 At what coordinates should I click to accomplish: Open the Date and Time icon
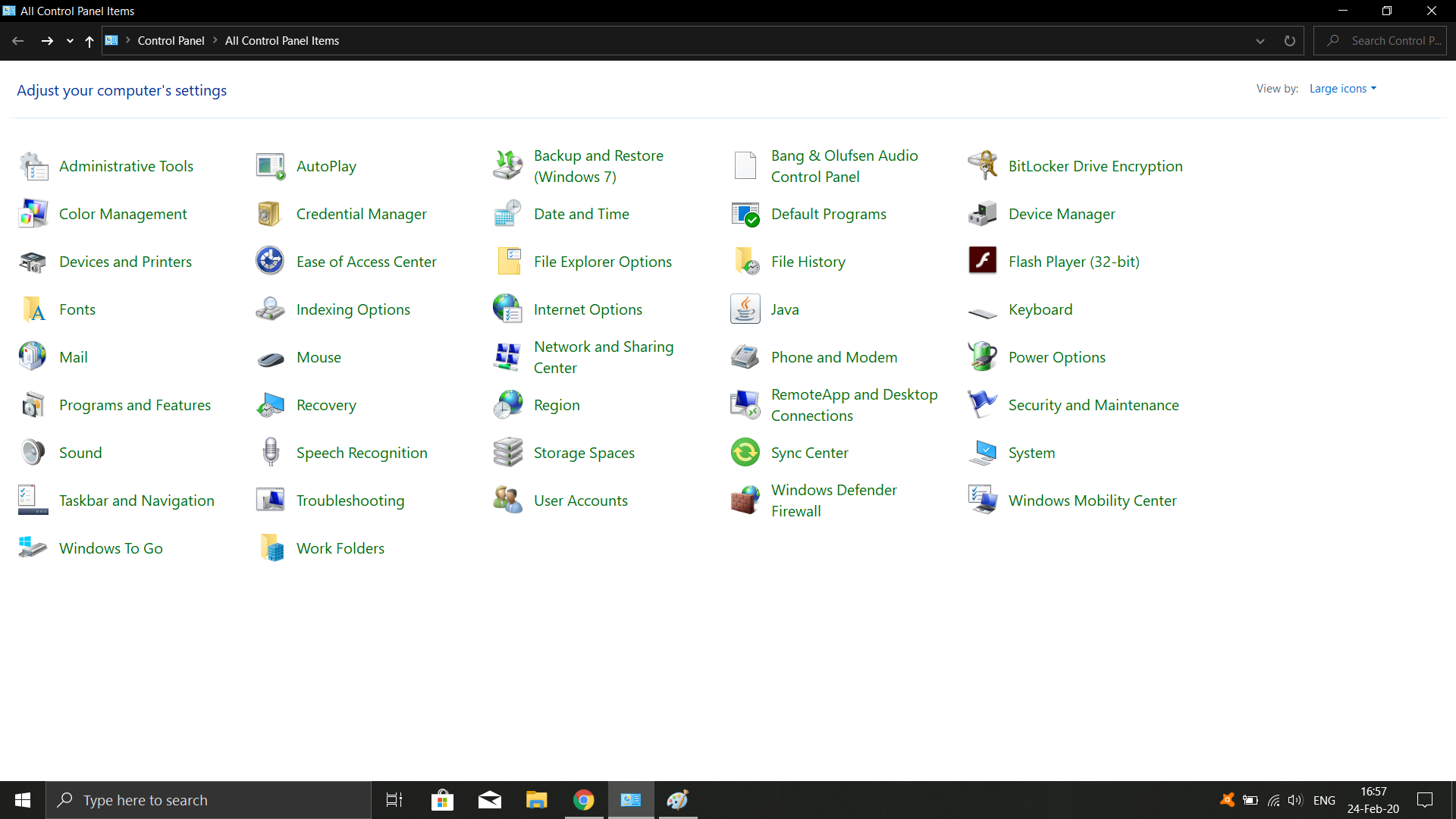tap(508, 214)
